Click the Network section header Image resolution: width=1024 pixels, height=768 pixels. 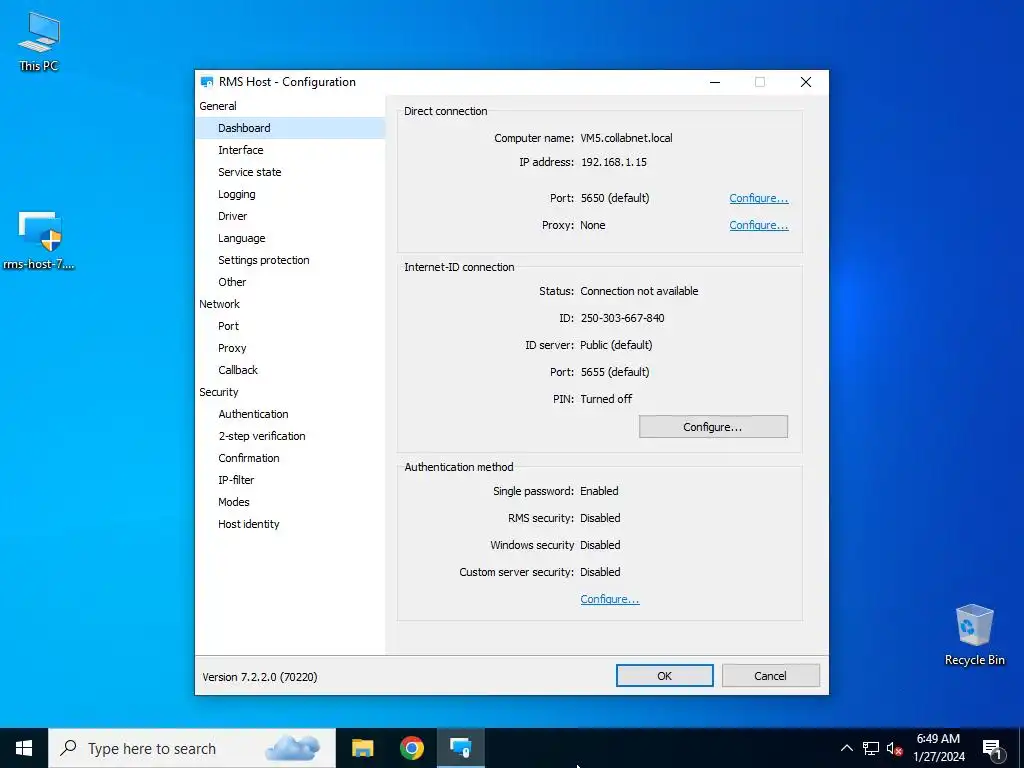[219, 304]
